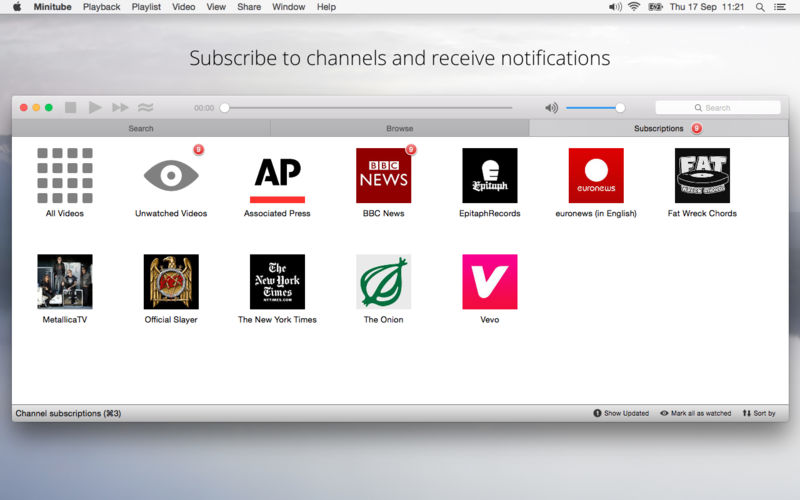Open macOS Spotlight search icon
This screenshot has width=800, height=500.
[760, 7]
